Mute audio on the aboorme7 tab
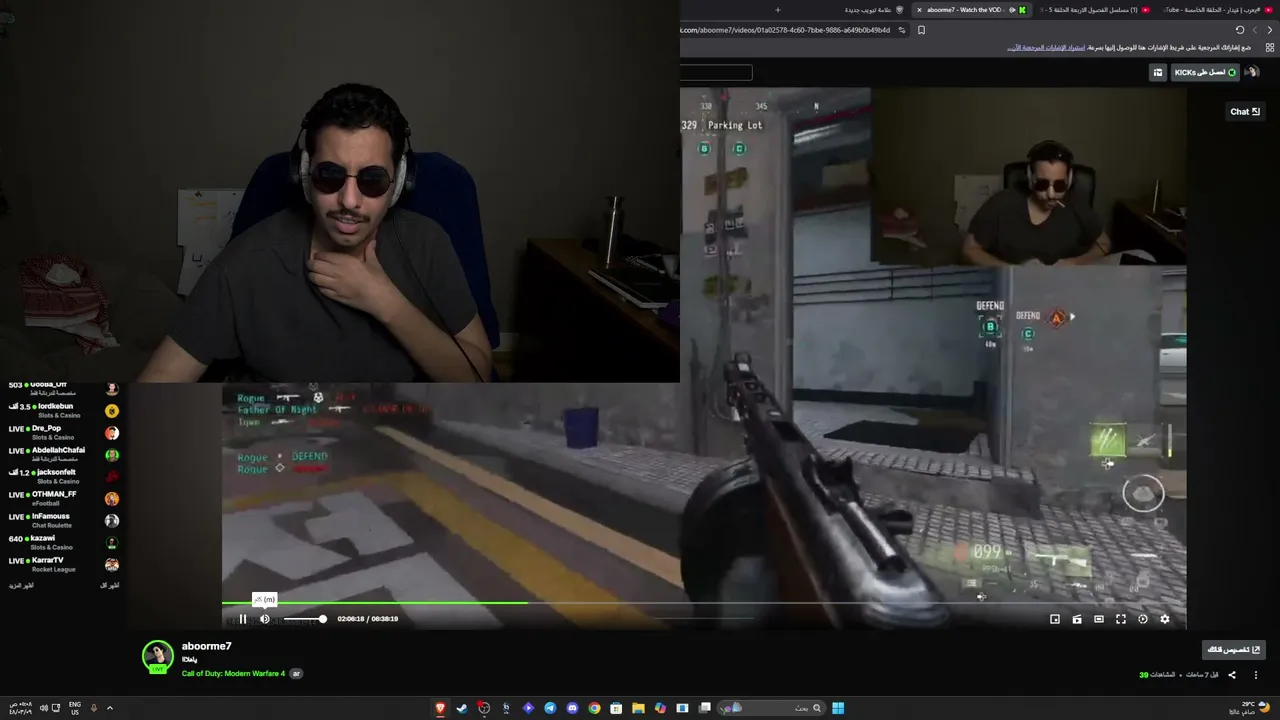 1012,10
